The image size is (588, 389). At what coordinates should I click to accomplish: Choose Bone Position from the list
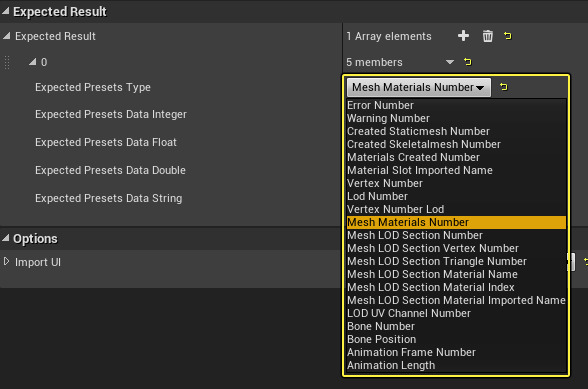tap(456, 339)
